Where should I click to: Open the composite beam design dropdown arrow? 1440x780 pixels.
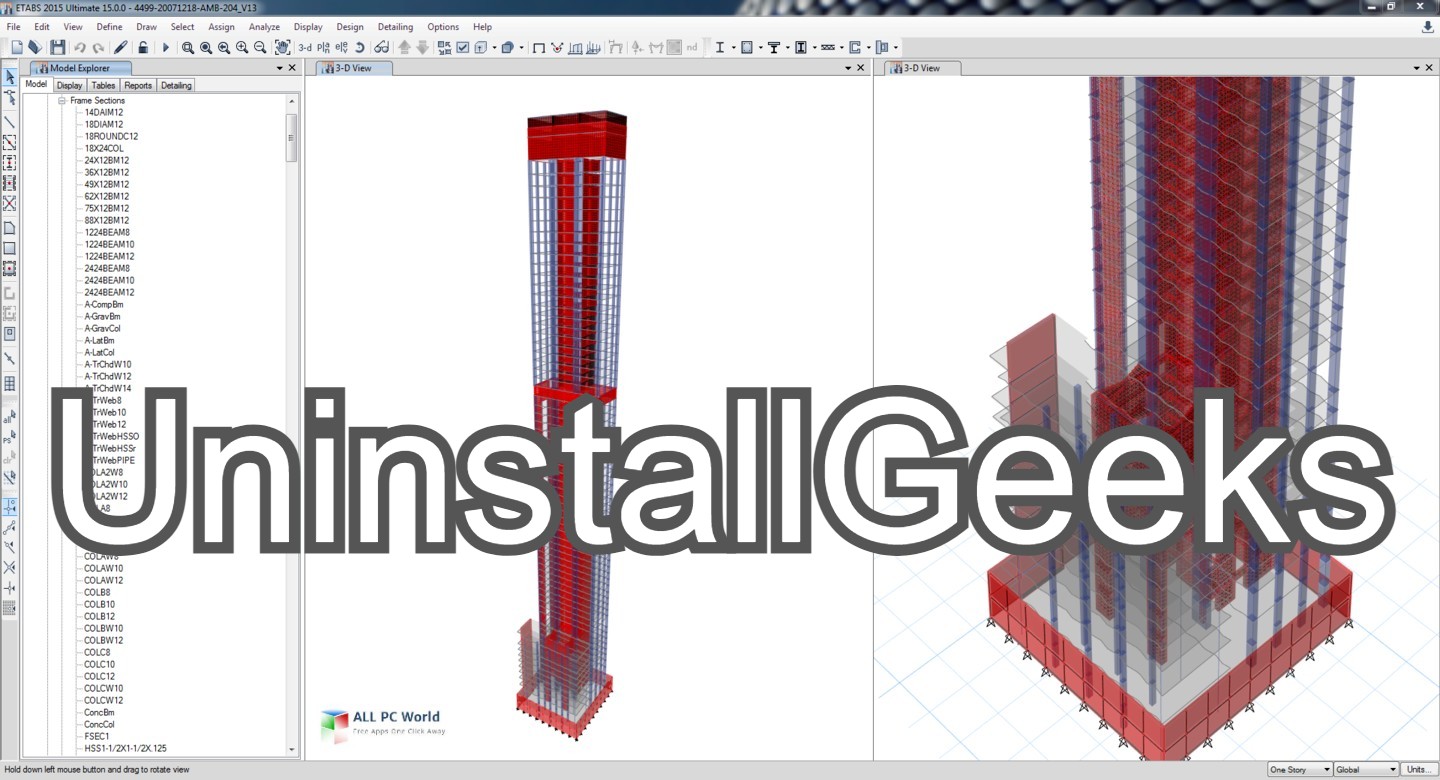click(788, 47)
